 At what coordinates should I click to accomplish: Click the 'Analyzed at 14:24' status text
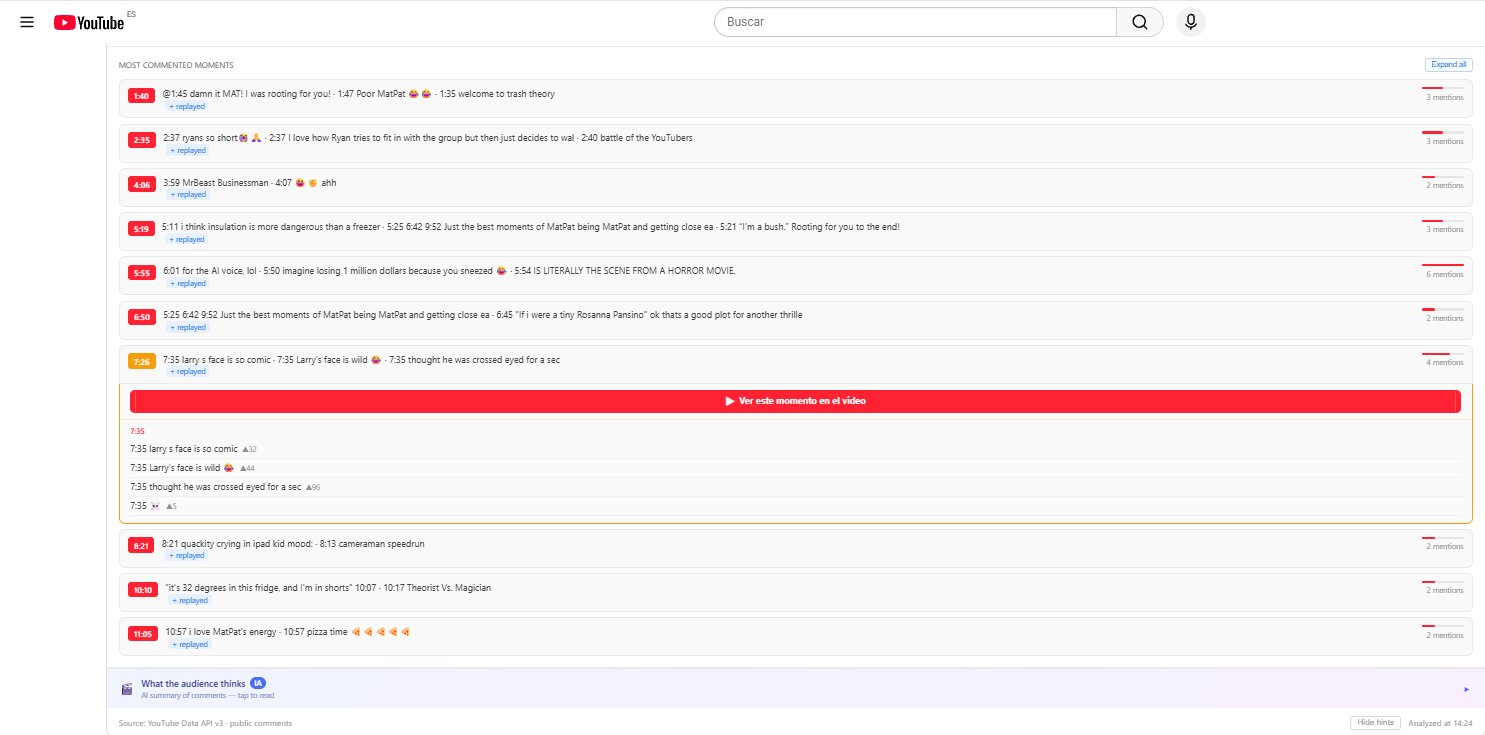pyautogui.click(x=1440, y=723)
